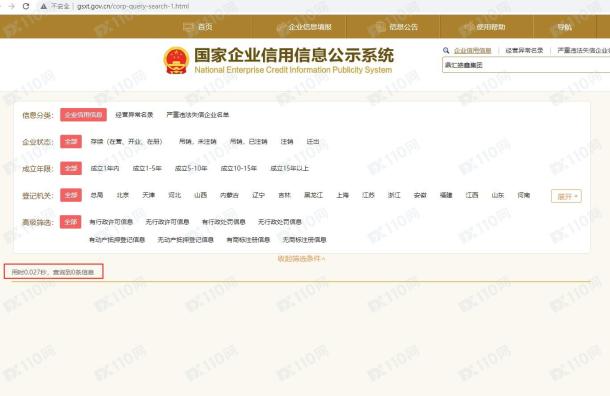Choose 江西 as the registration authority
Viewport: 610px width, 396px height.
472,195
